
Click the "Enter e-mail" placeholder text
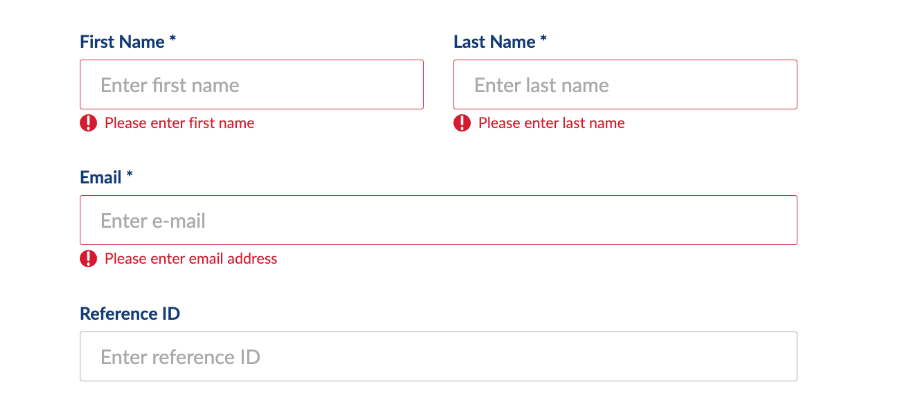coord(153,221)
